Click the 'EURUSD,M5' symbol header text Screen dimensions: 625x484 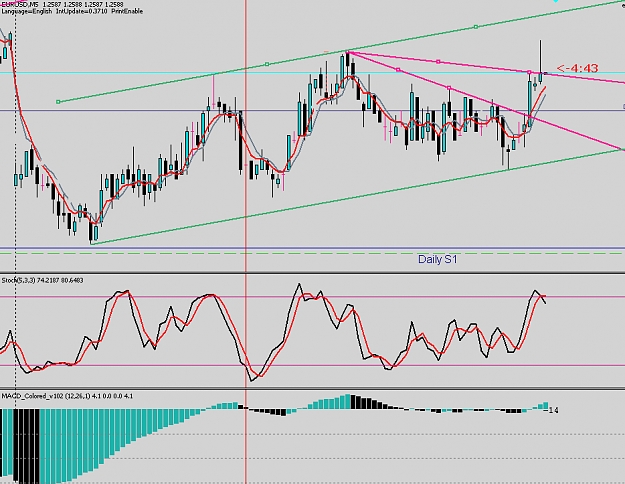point(20,4)
